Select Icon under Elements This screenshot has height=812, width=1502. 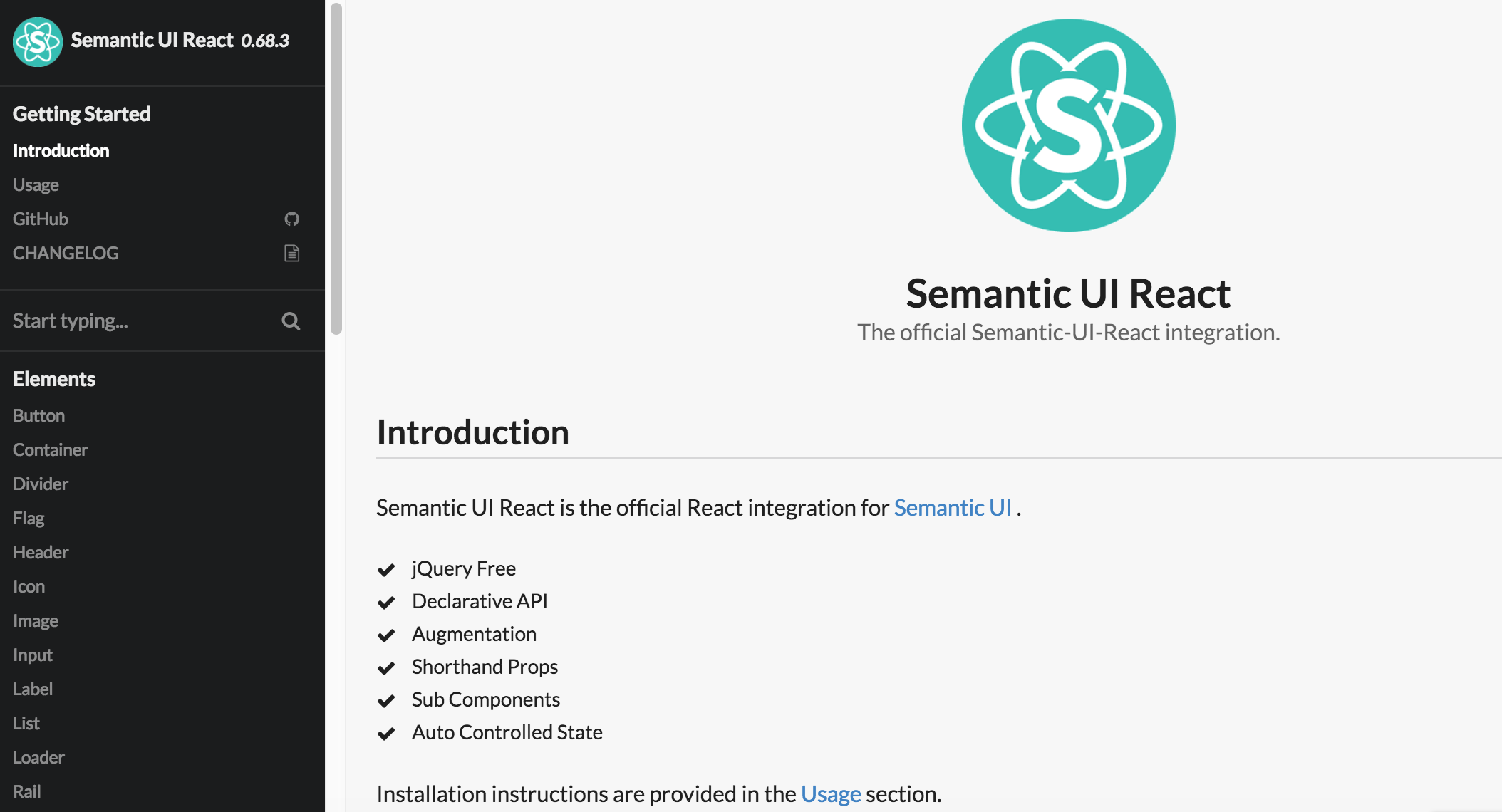29,586
